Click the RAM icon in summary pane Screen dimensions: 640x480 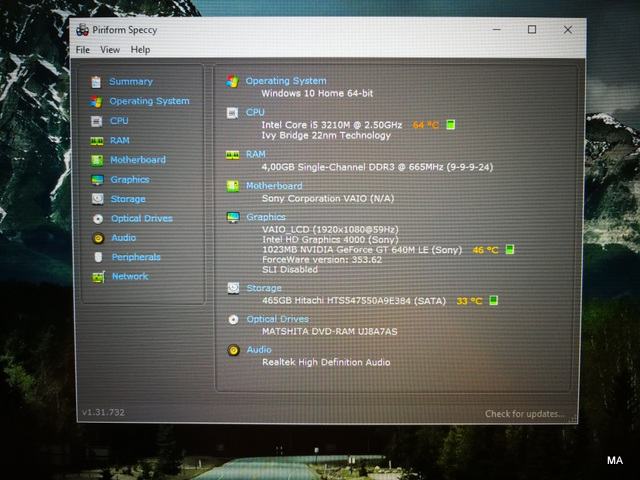click(233, 155)
